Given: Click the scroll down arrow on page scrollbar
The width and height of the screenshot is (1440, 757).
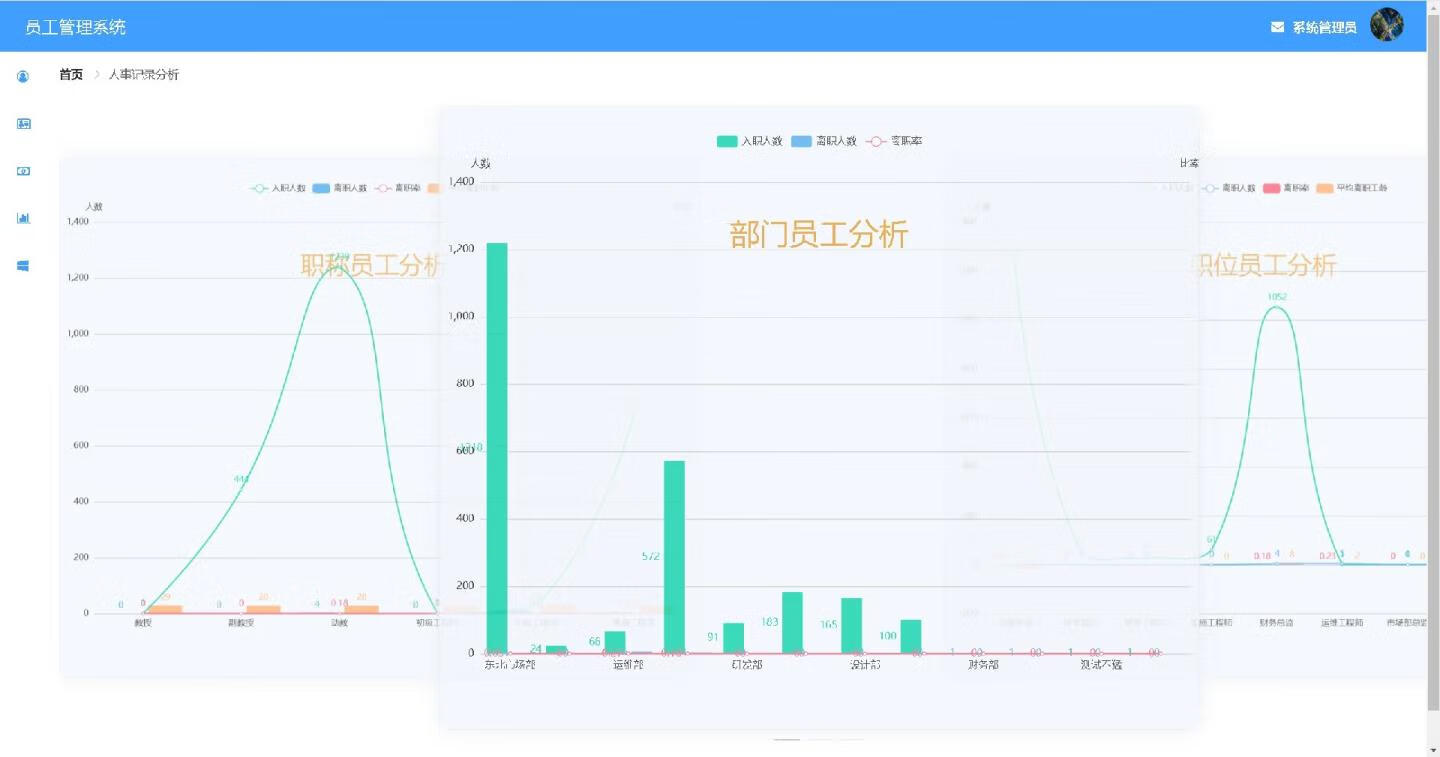Looking at the screenshot, I should pyautogui.click(x=1433, y=749).
